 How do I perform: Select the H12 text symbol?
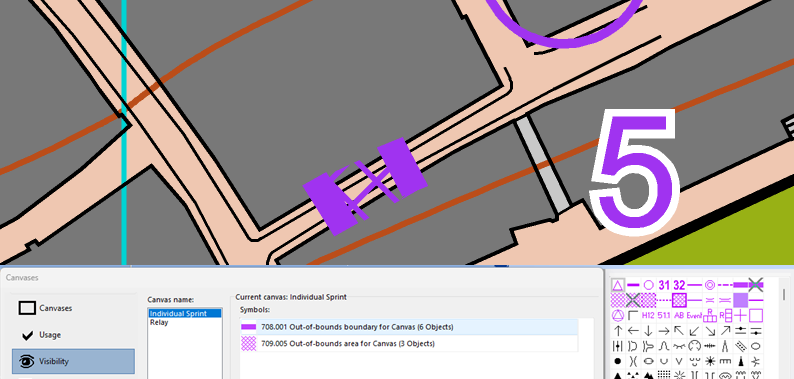[648, 316]
